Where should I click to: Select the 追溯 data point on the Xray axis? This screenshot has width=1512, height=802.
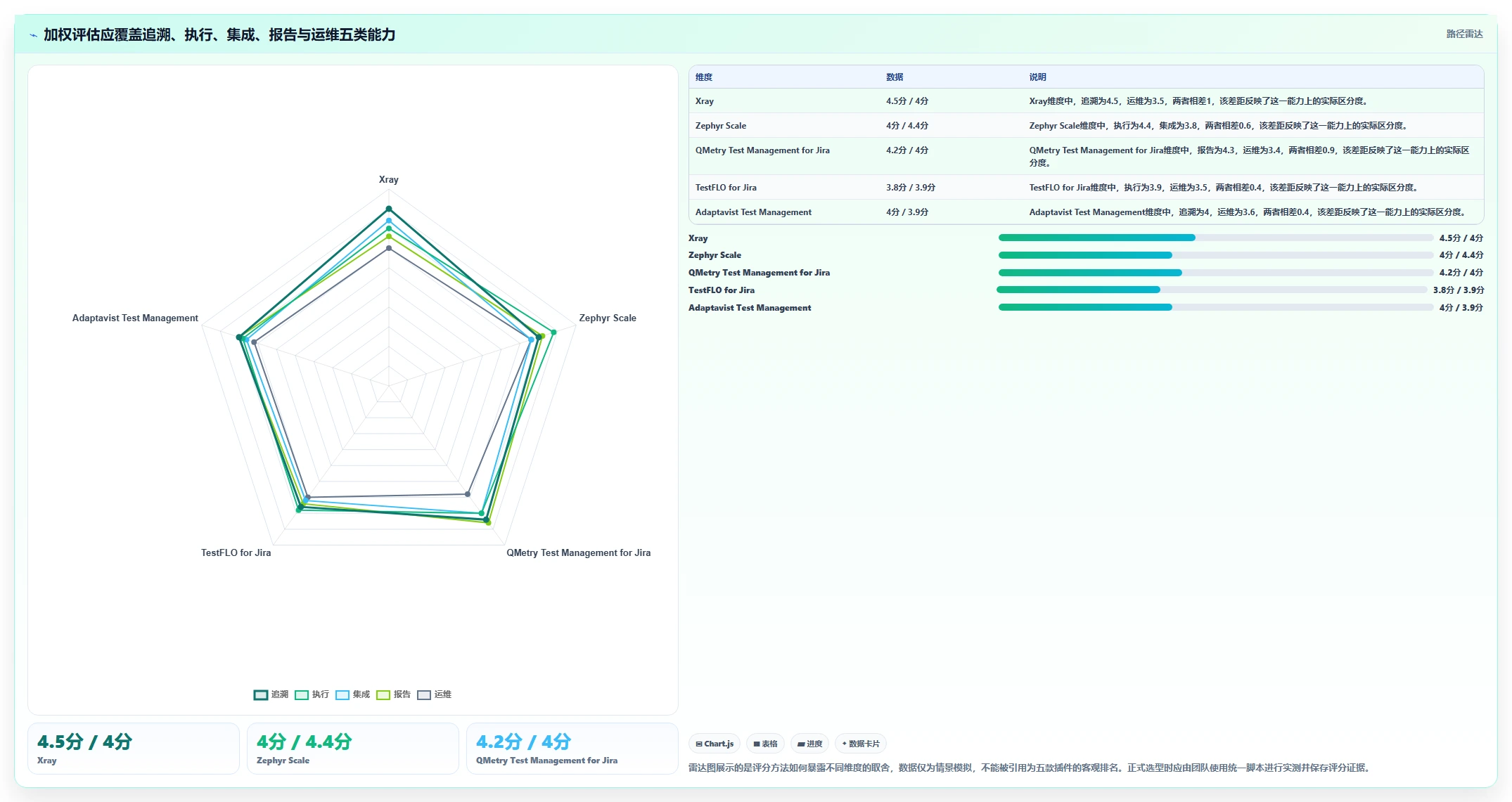388,209
